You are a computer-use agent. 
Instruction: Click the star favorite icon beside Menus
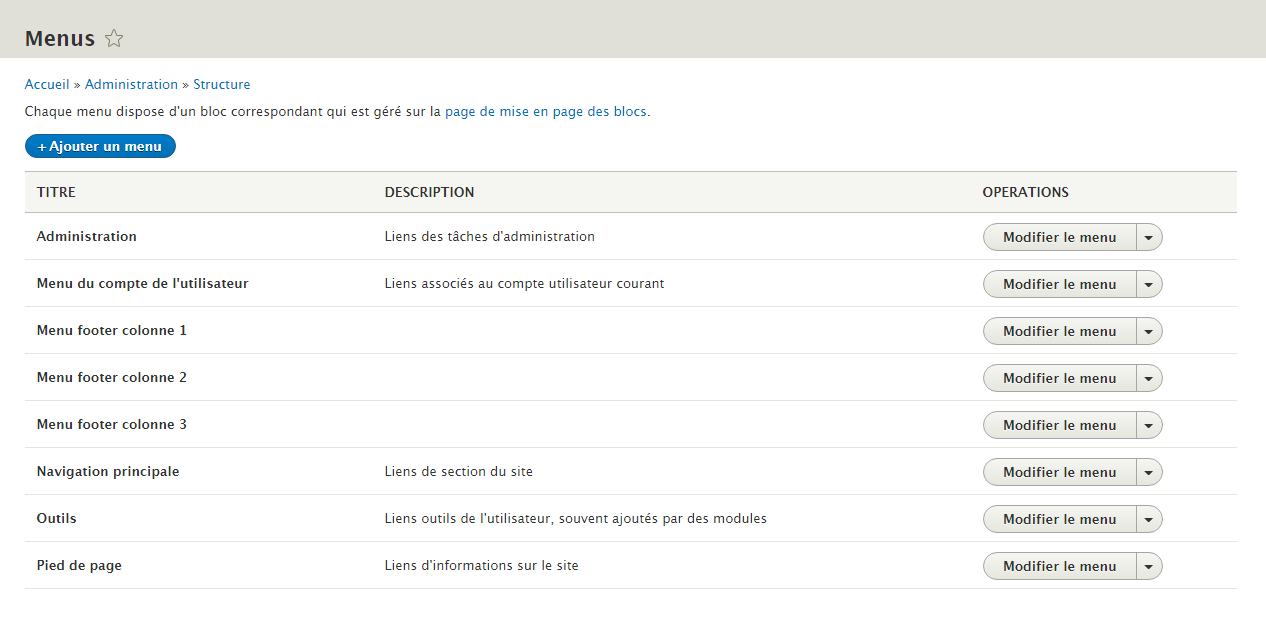[x=114, y=39]
